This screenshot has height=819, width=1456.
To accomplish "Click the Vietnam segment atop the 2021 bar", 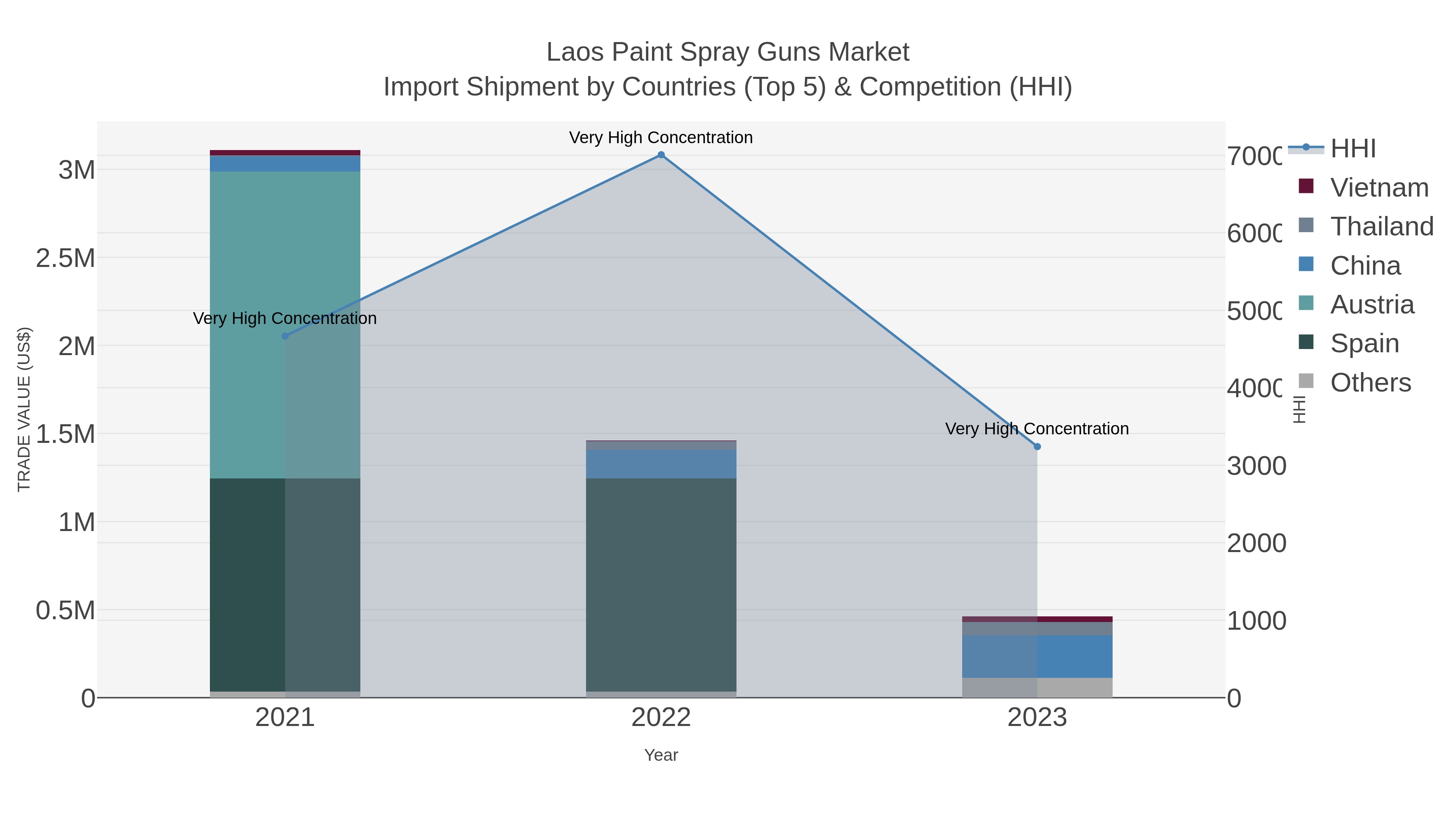I will (x=285, y=152).
